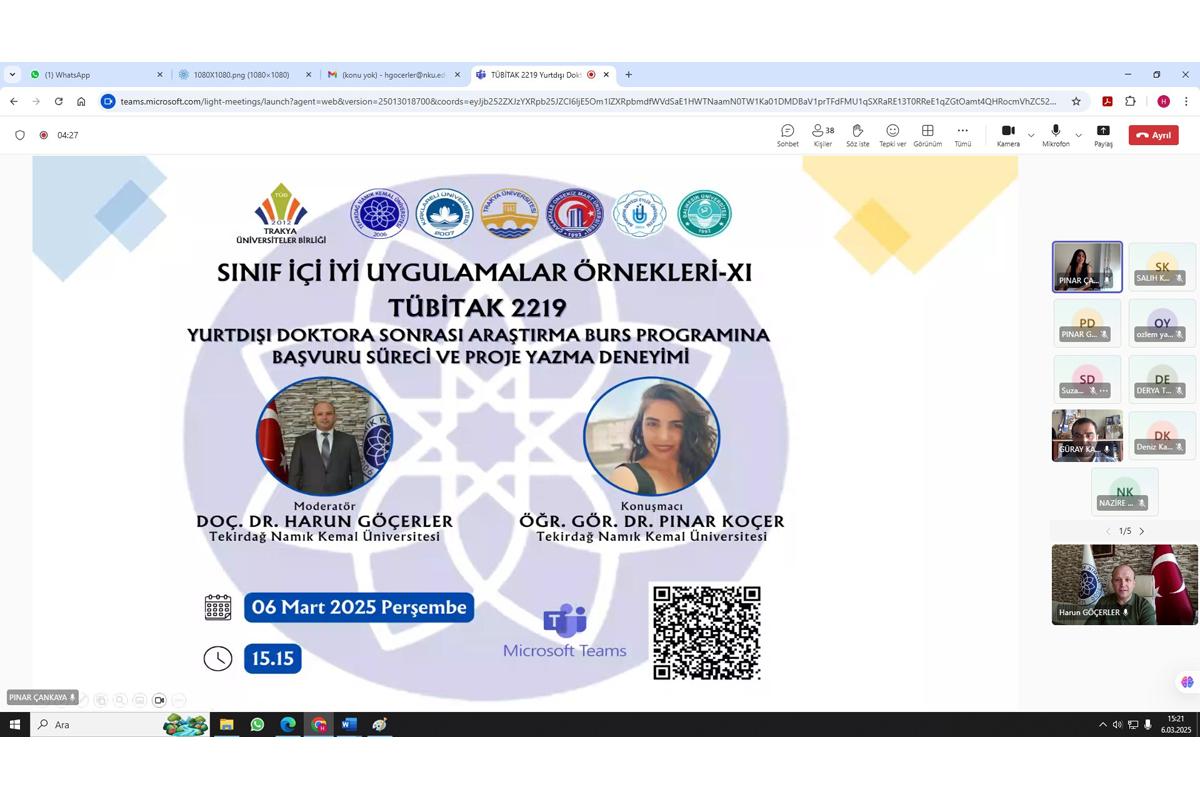Show the Kişiler participants list
Screen dimensions: 1200x800
click(x=823, y=136)
